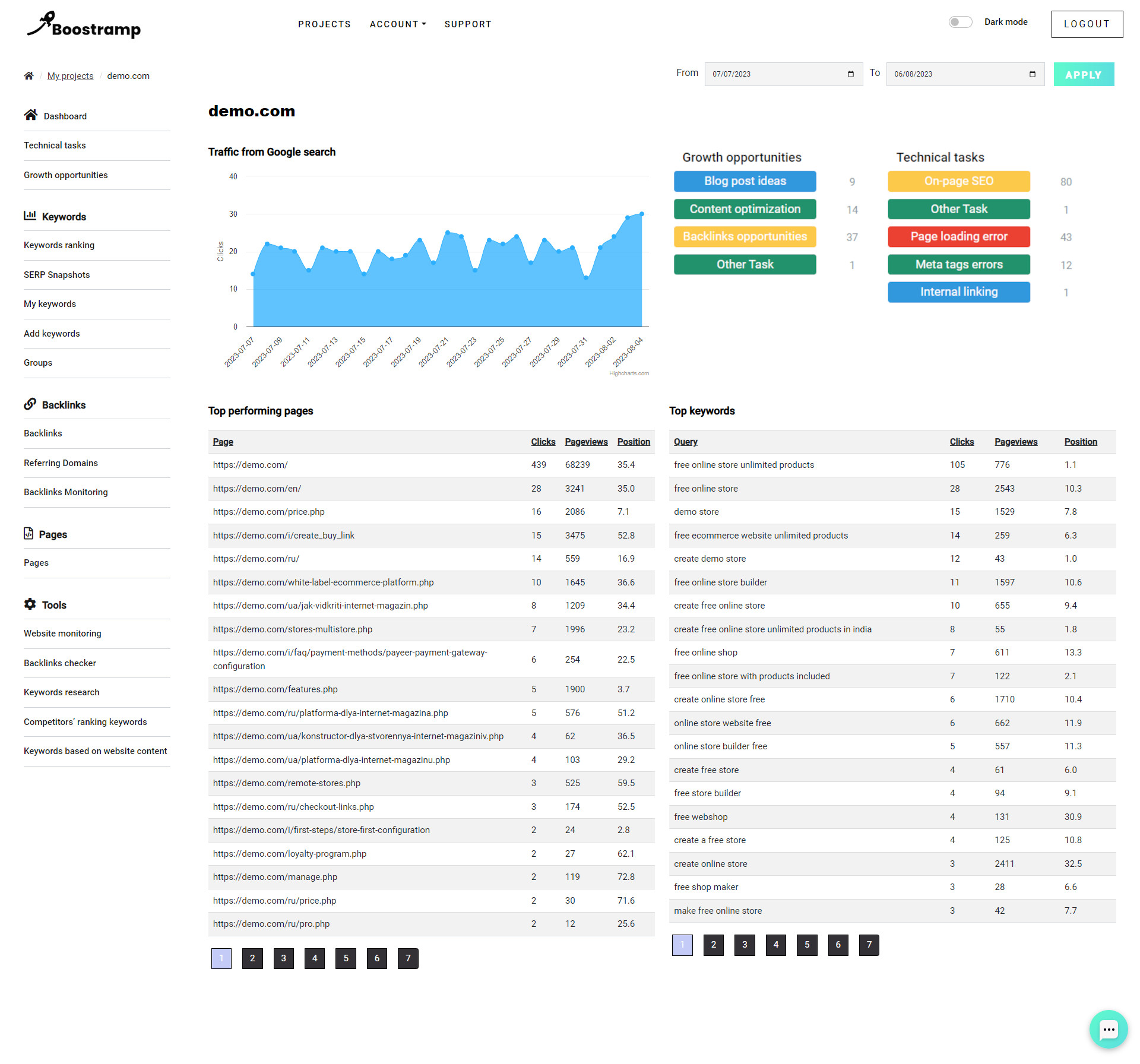Open the From date calendar picker icon
The height and width of the screenshot is (1064, 1140).
850,74
